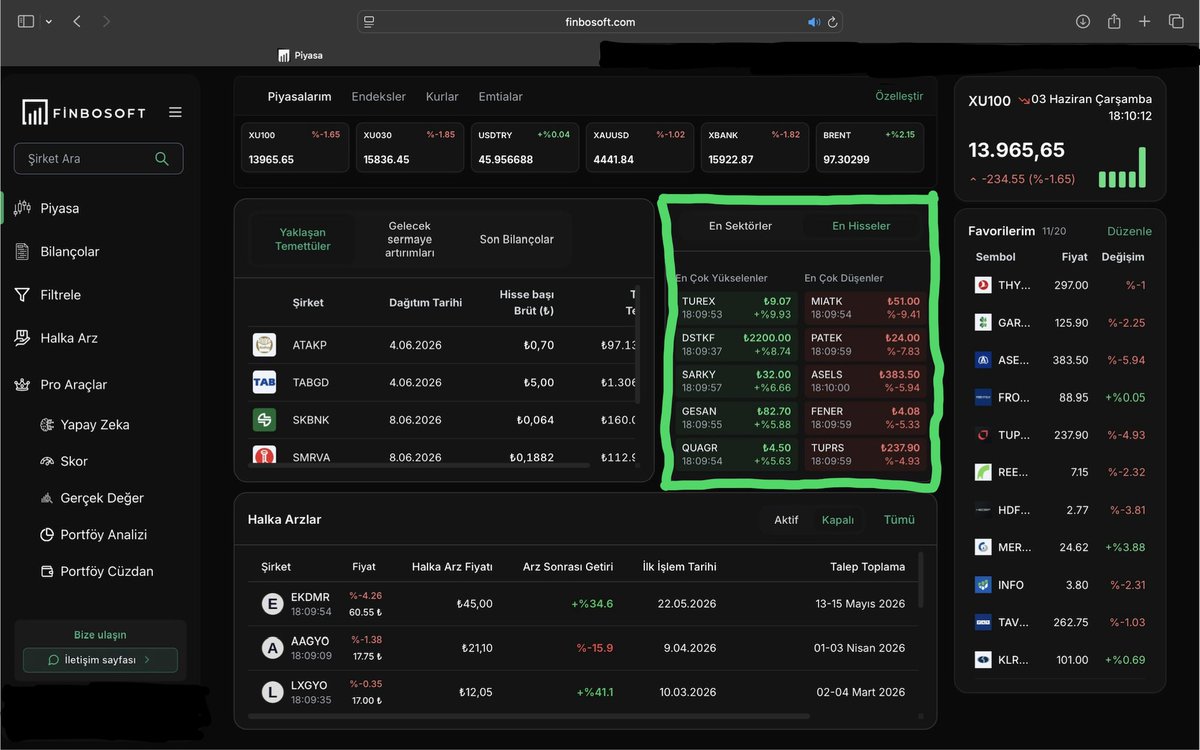Click the EKDMR letter avatar
This screenshot has height=750, width=1200.
(x=272, y=604)
